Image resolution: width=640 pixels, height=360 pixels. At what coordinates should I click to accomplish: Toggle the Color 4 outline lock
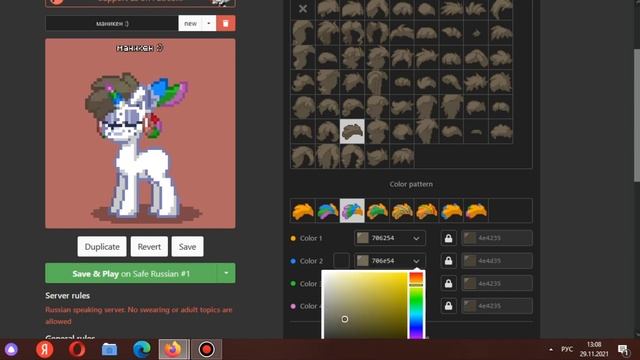448,306
